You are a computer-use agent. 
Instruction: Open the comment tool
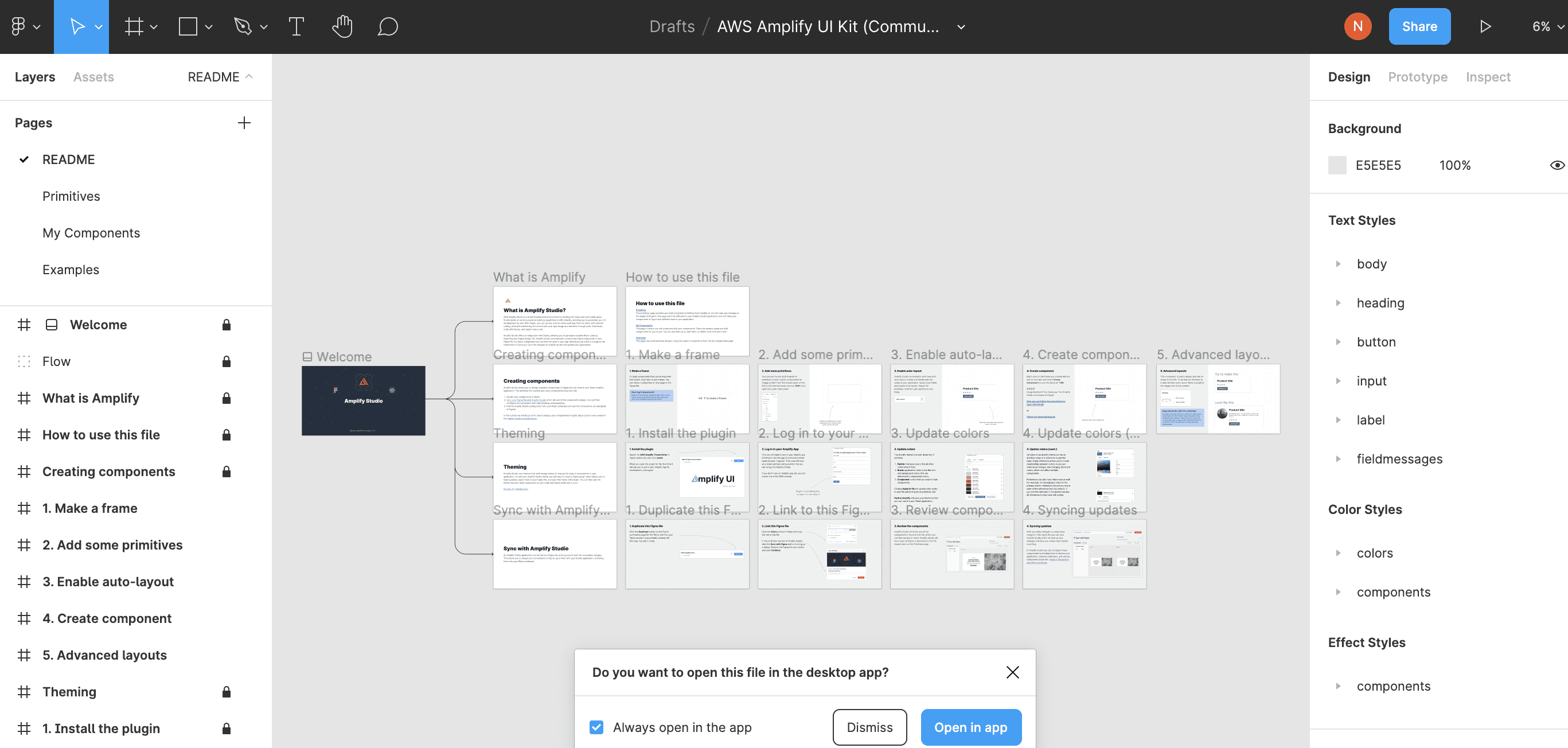[x=388, y=26]
